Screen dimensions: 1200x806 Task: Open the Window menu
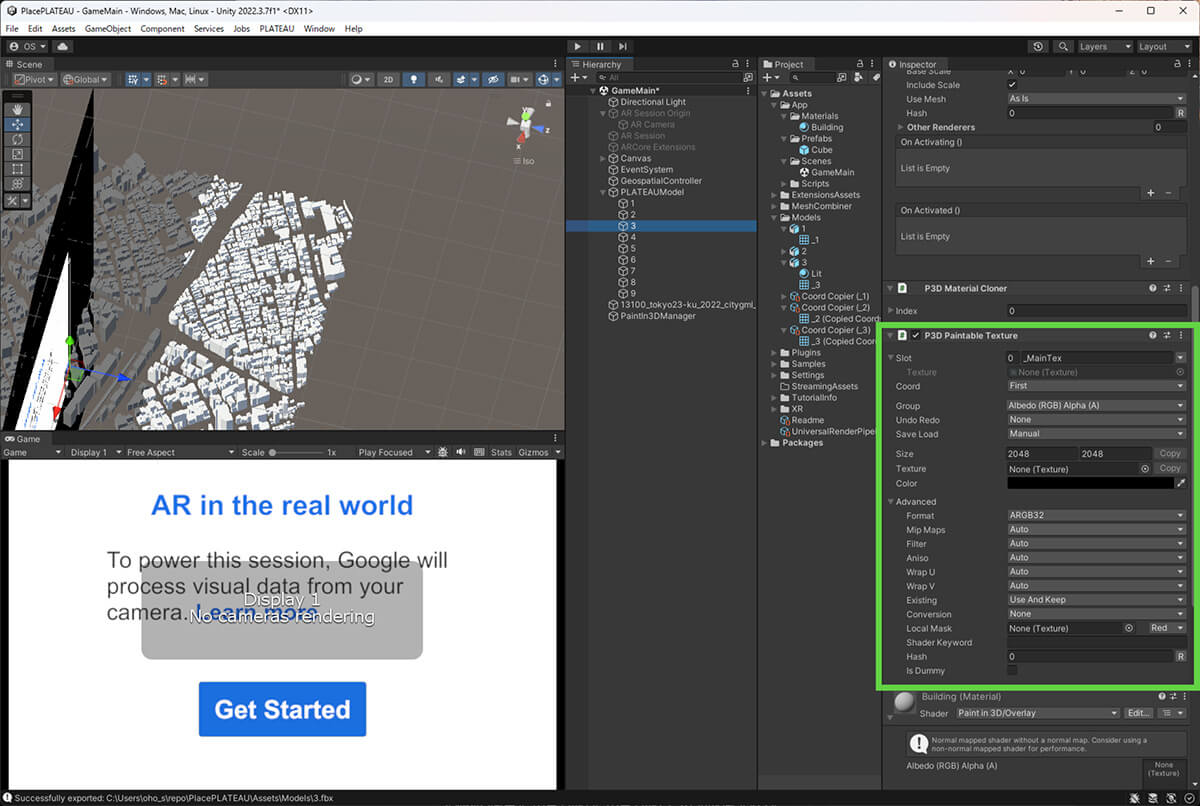319,29
